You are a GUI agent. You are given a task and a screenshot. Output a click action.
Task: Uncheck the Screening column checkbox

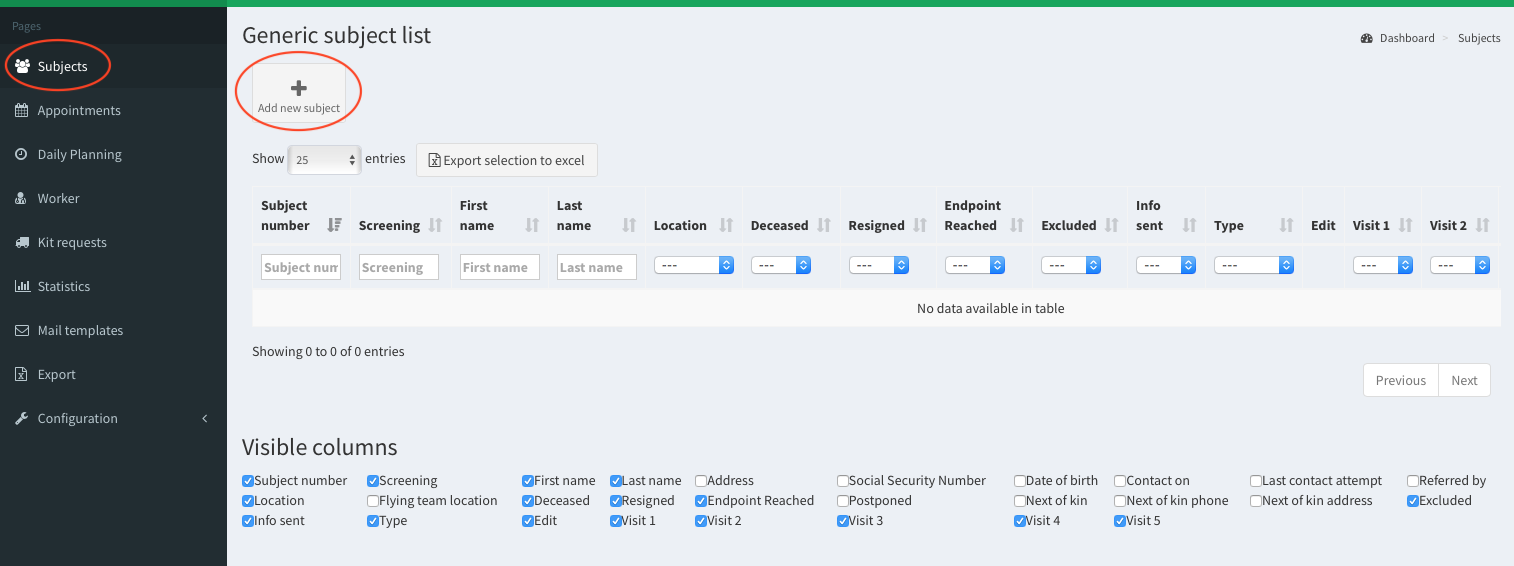[373, 481]
